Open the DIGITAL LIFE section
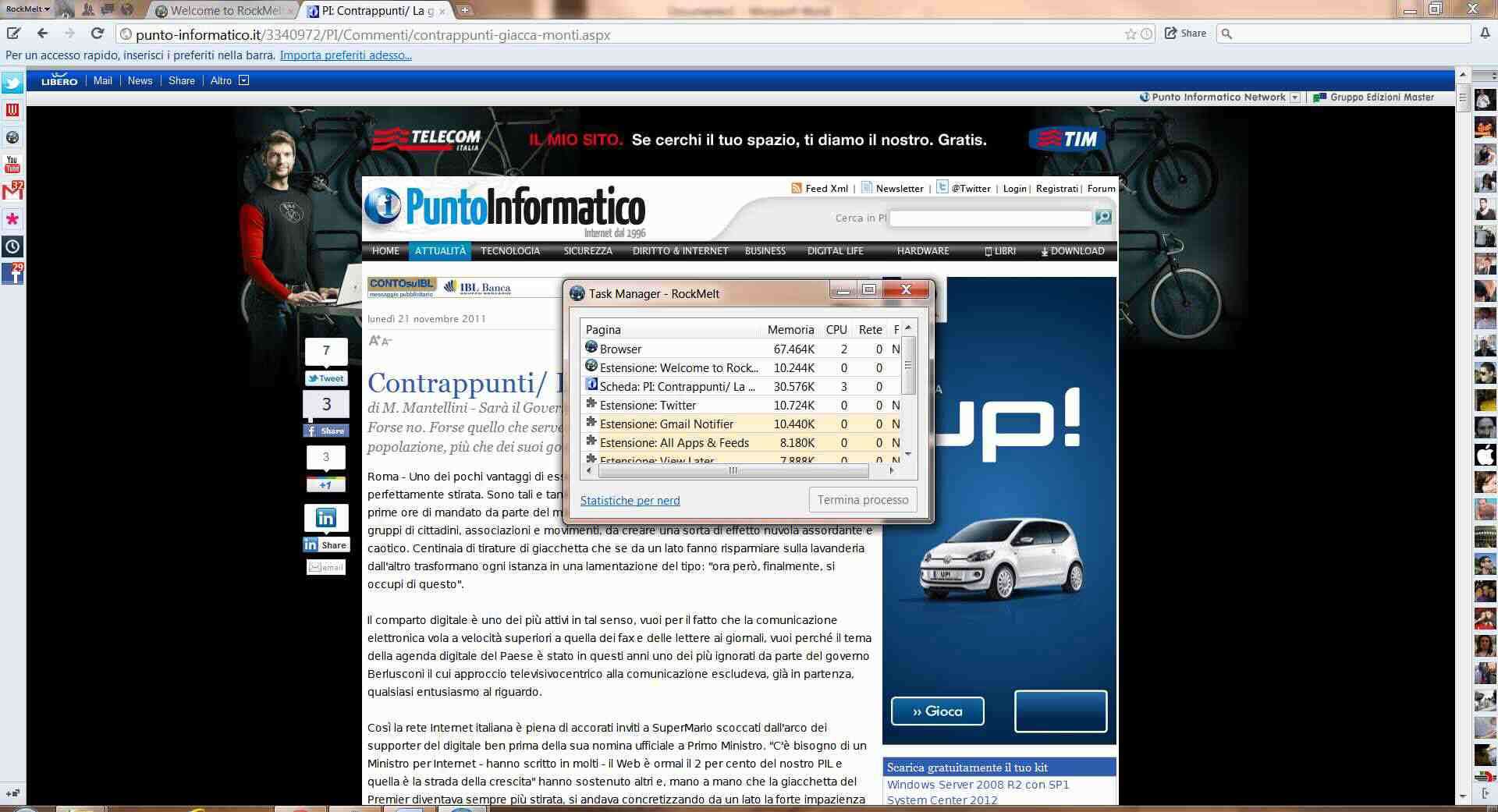1498x812 pixels. point(836,251)
